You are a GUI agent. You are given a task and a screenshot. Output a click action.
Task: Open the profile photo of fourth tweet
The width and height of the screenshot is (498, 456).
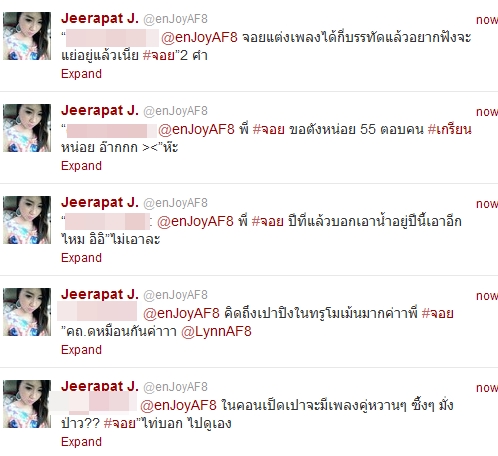[27, 312]
